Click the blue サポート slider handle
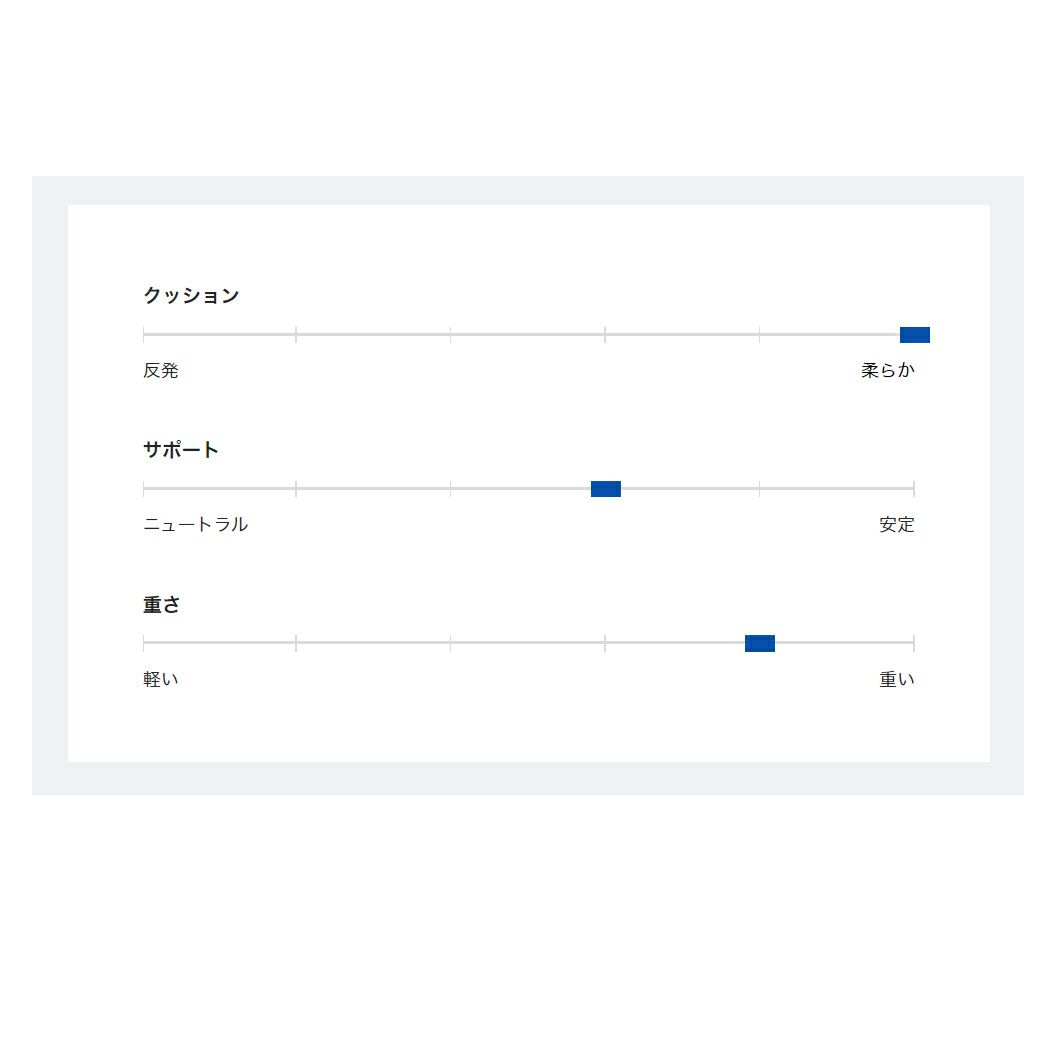Image resolution: width=1050 pixels, height=1050 pixels. 606,489
